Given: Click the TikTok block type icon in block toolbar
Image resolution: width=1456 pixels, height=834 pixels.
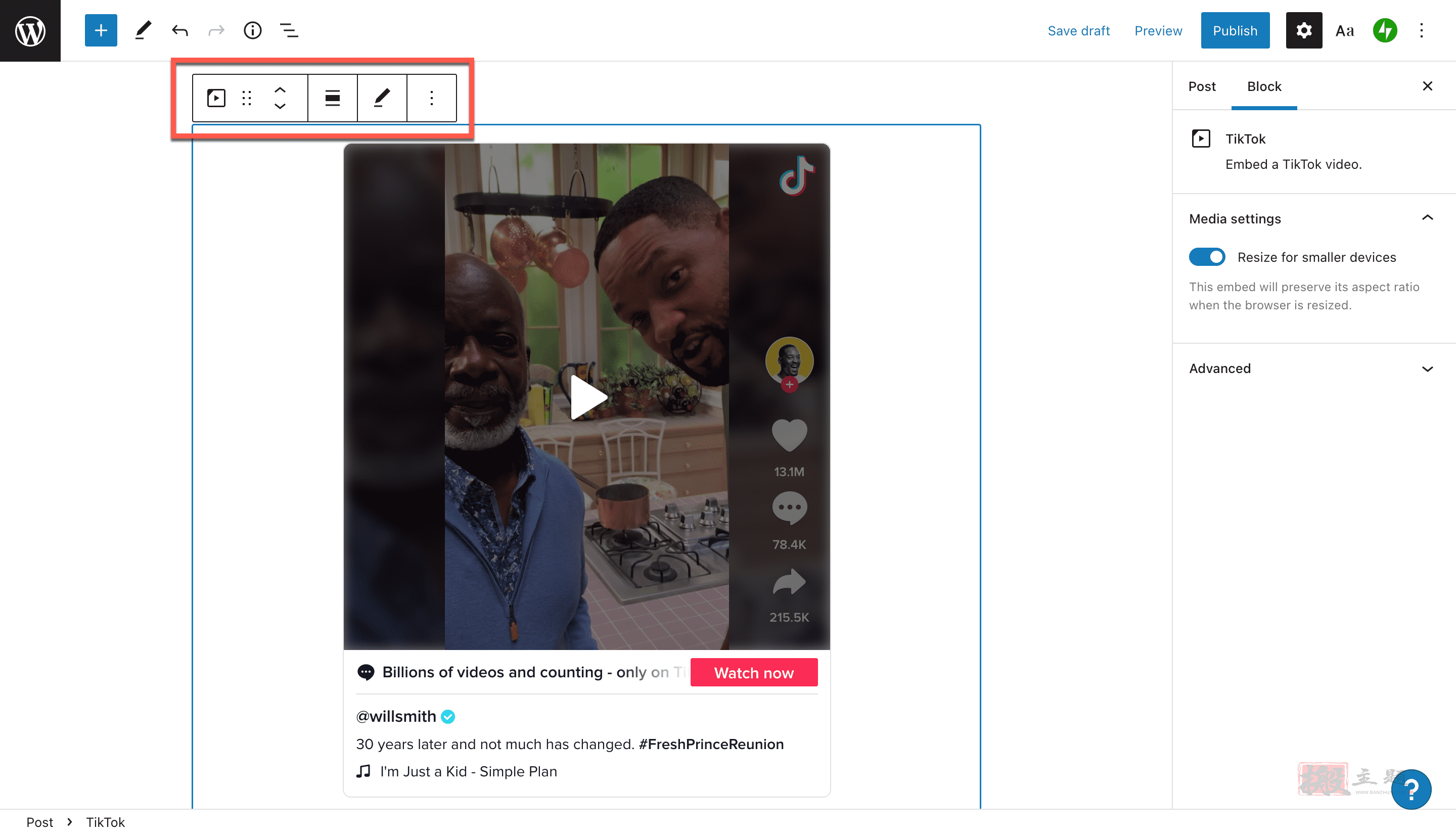Looking at the screenshot, I should (x=216, y=98).
